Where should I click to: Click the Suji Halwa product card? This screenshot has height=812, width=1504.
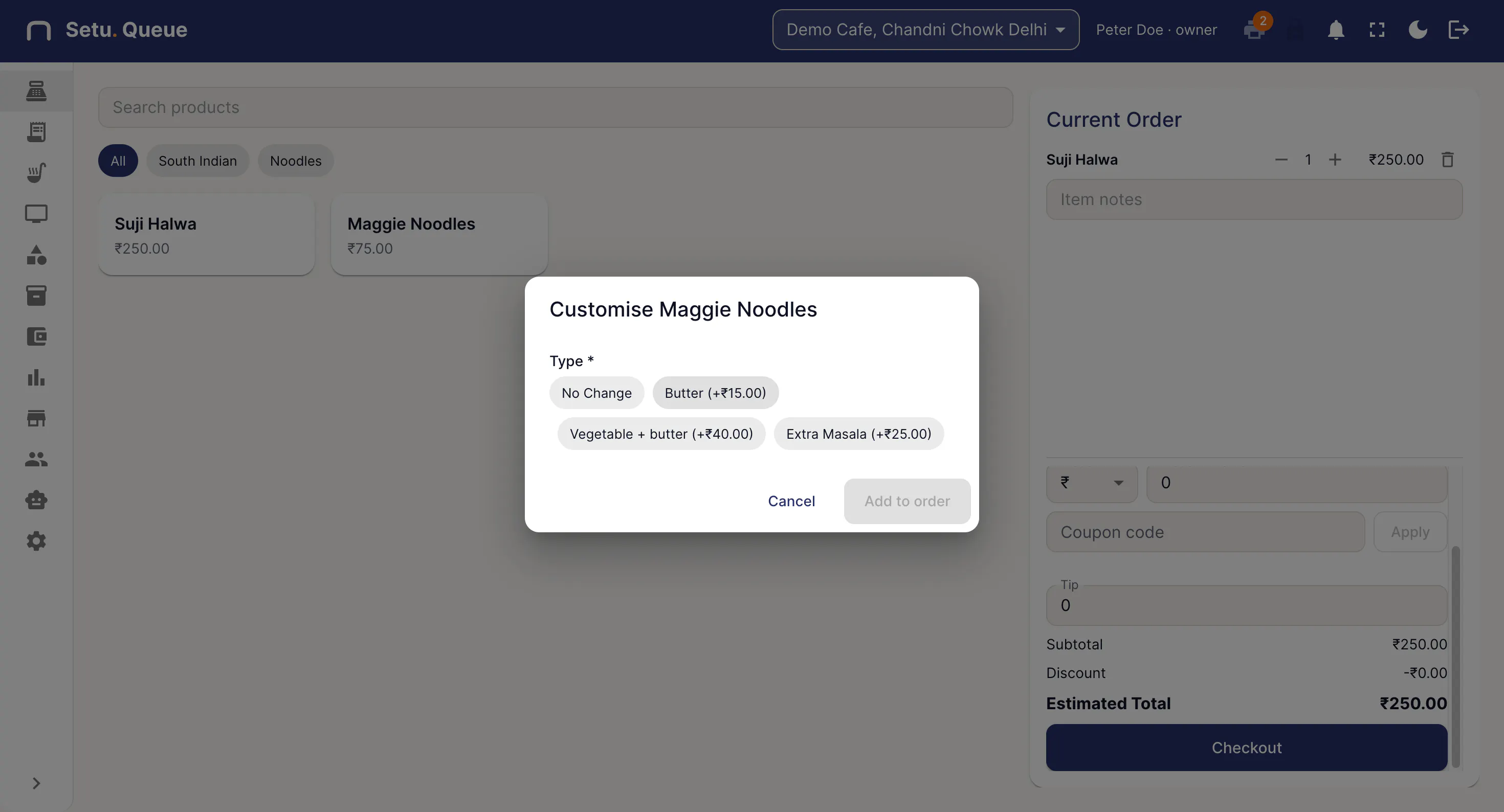[x=206, y=235]
